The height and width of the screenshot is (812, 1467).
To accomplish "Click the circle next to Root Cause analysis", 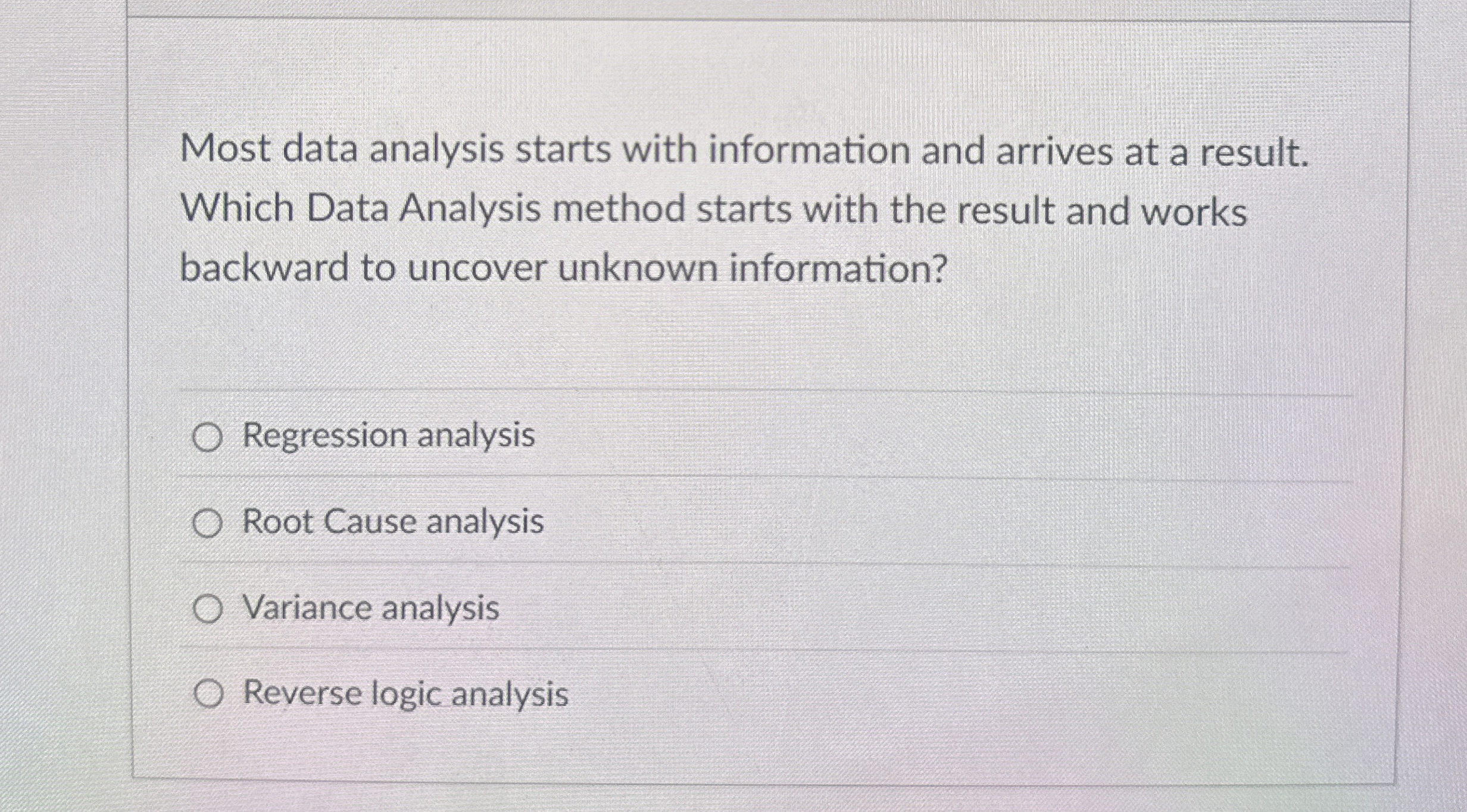I will click(x=207, y=526).
